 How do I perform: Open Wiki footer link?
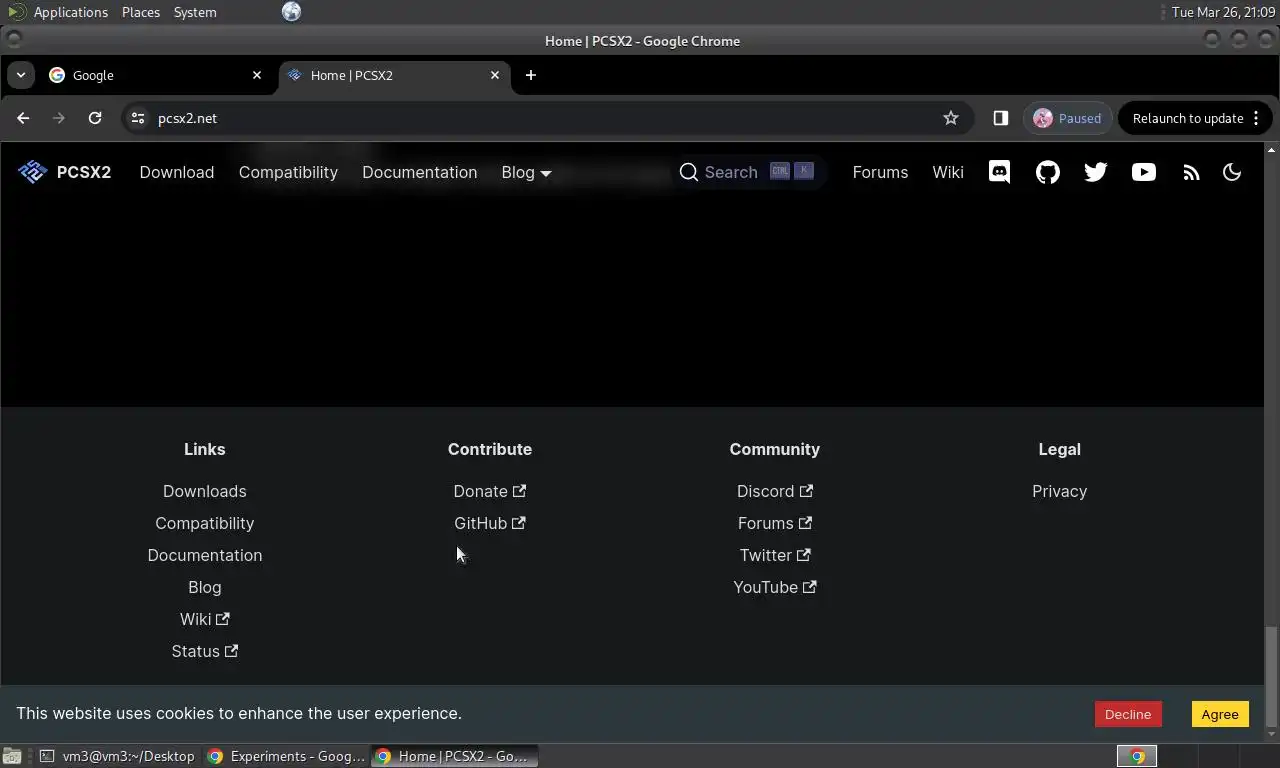point(205,619)
